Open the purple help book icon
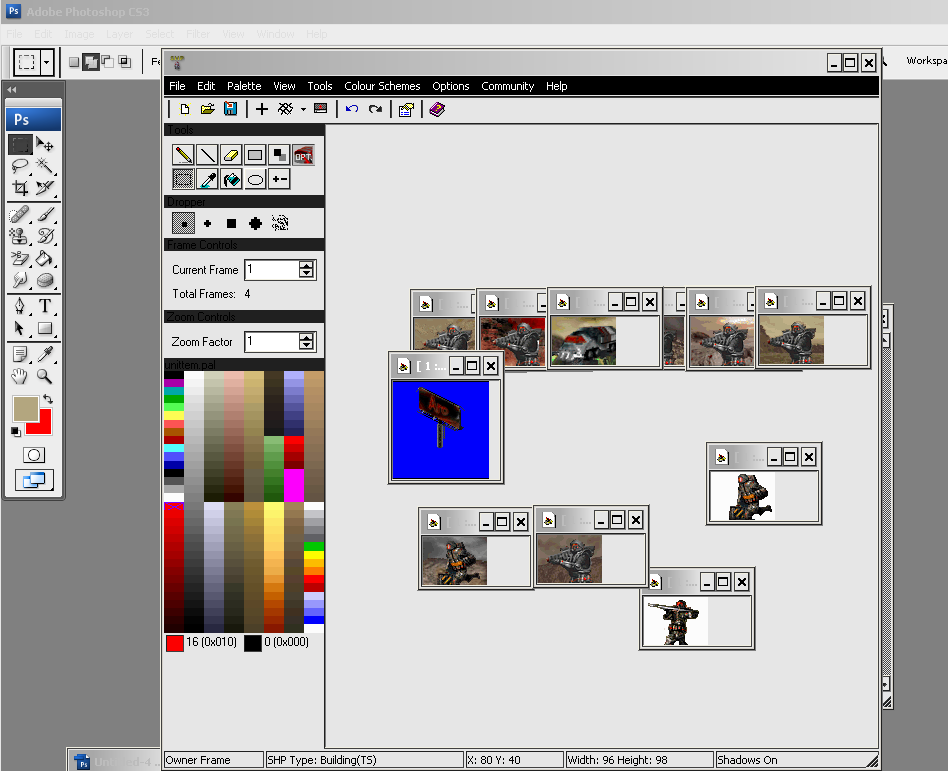Image resolution: width=948 pixels, height=771 pixels. (x=437, y=109)
